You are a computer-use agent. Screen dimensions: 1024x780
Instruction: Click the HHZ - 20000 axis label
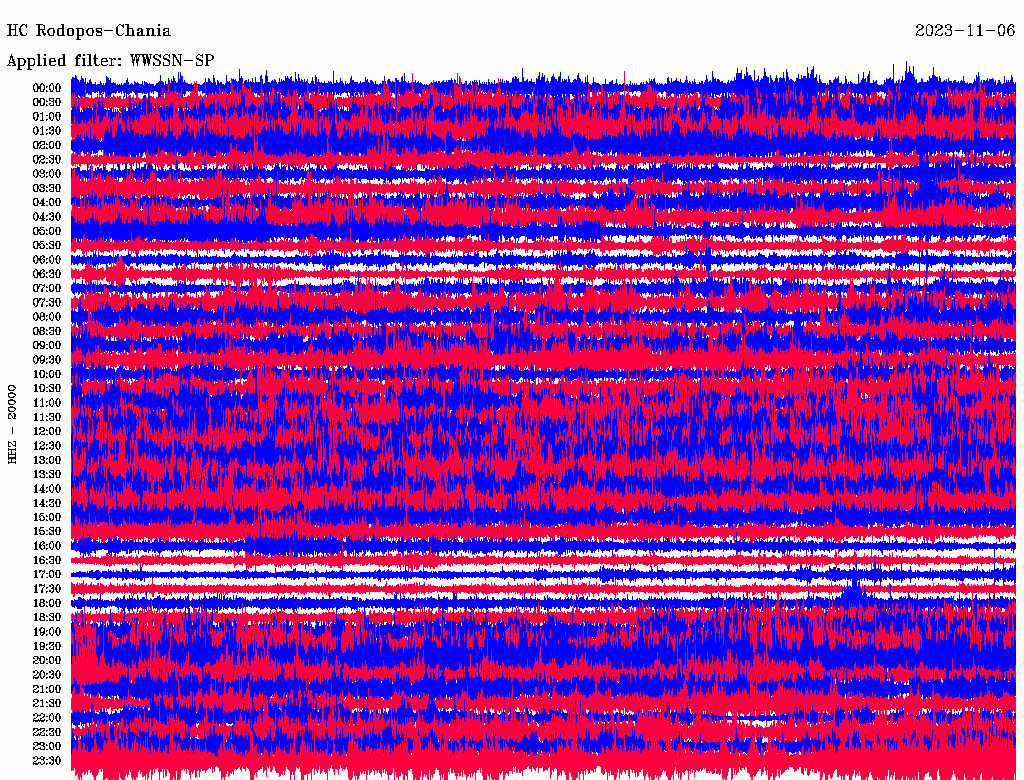click(13, 423)
